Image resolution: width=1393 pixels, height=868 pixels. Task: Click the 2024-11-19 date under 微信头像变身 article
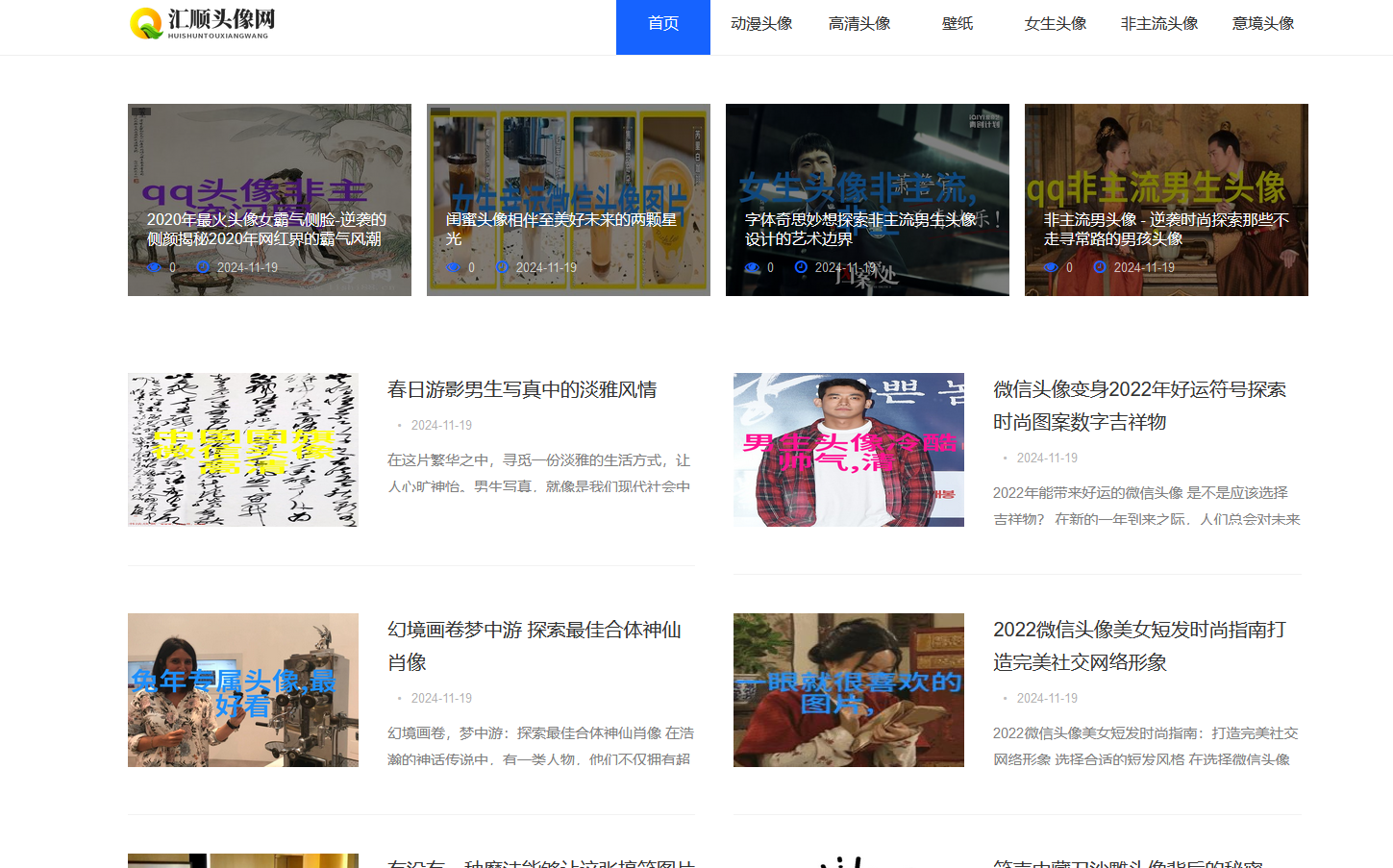(1047, 458)
